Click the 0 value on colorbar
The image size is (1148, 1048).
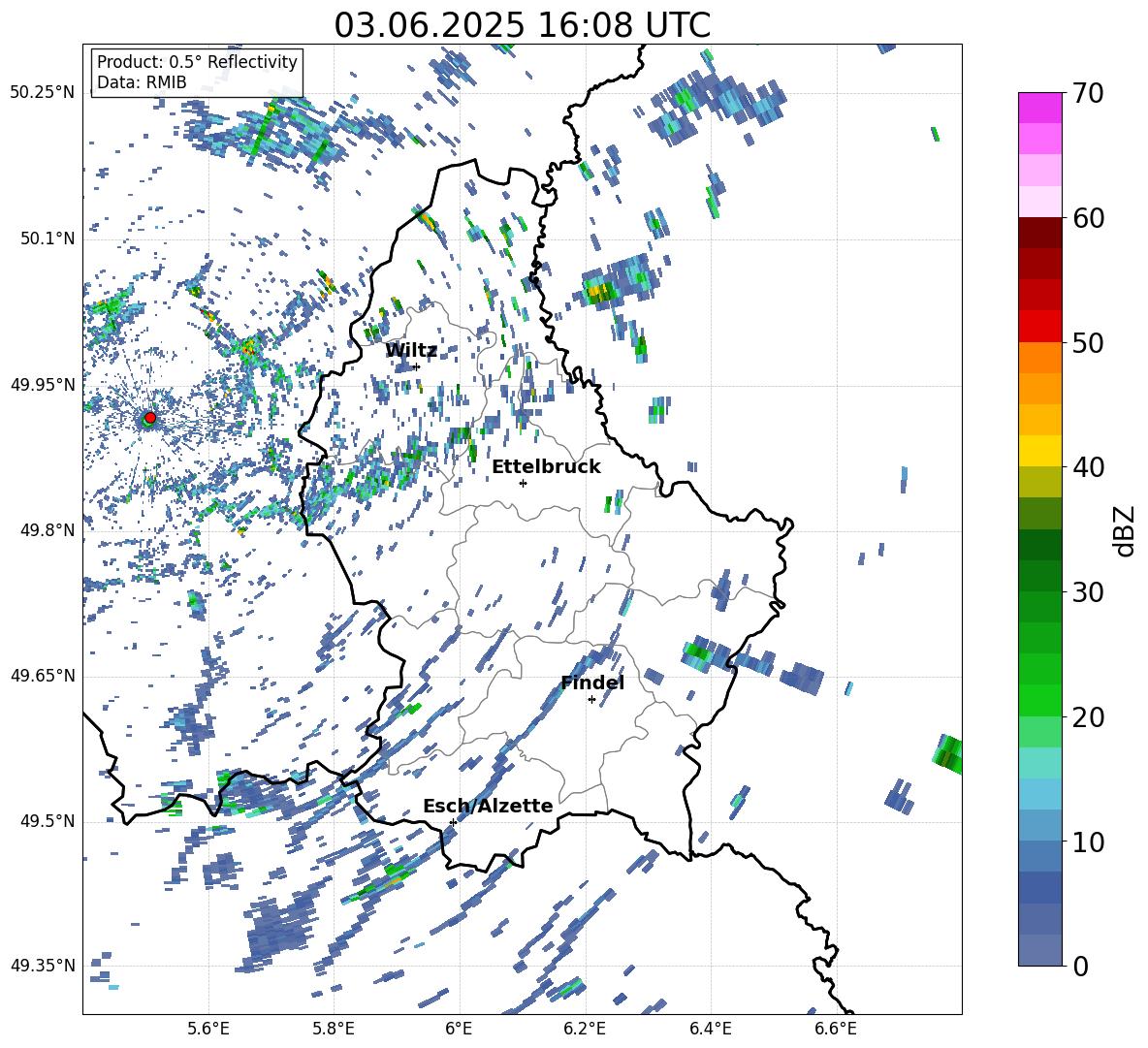(x=1080, y=966)
